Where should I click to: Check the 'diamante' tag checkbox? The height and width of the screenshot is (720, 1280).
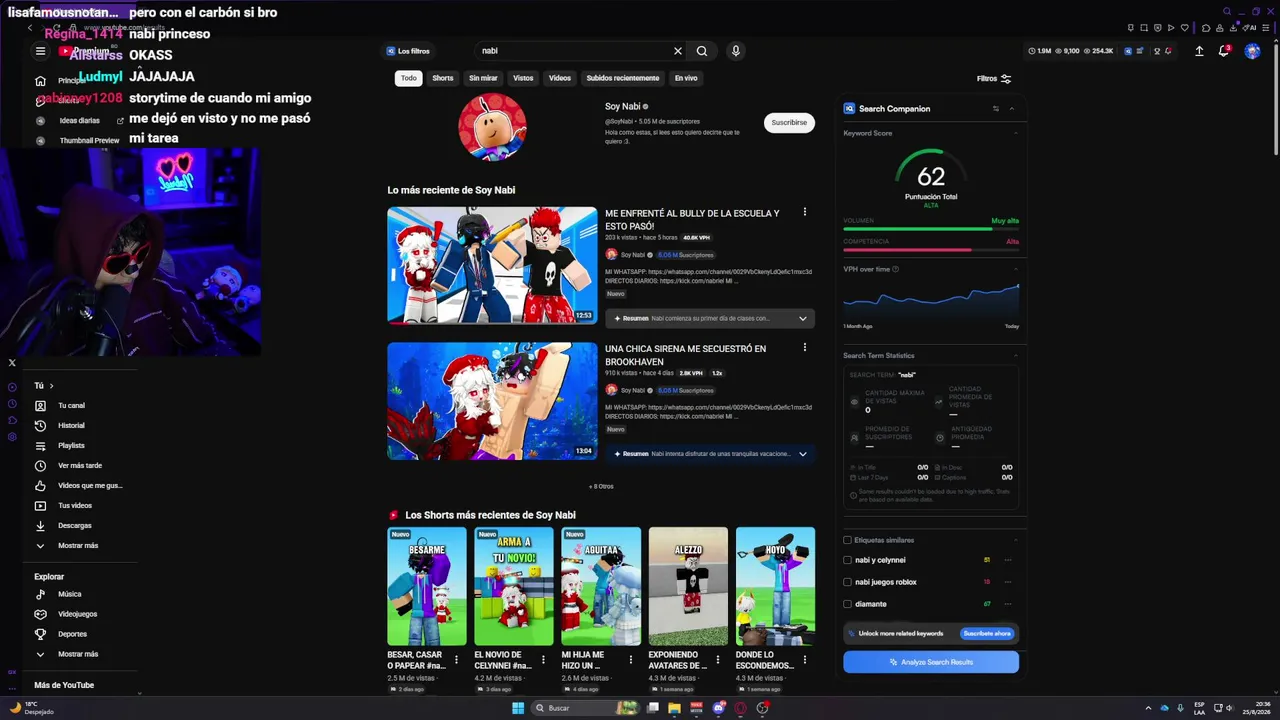point(848,604)
